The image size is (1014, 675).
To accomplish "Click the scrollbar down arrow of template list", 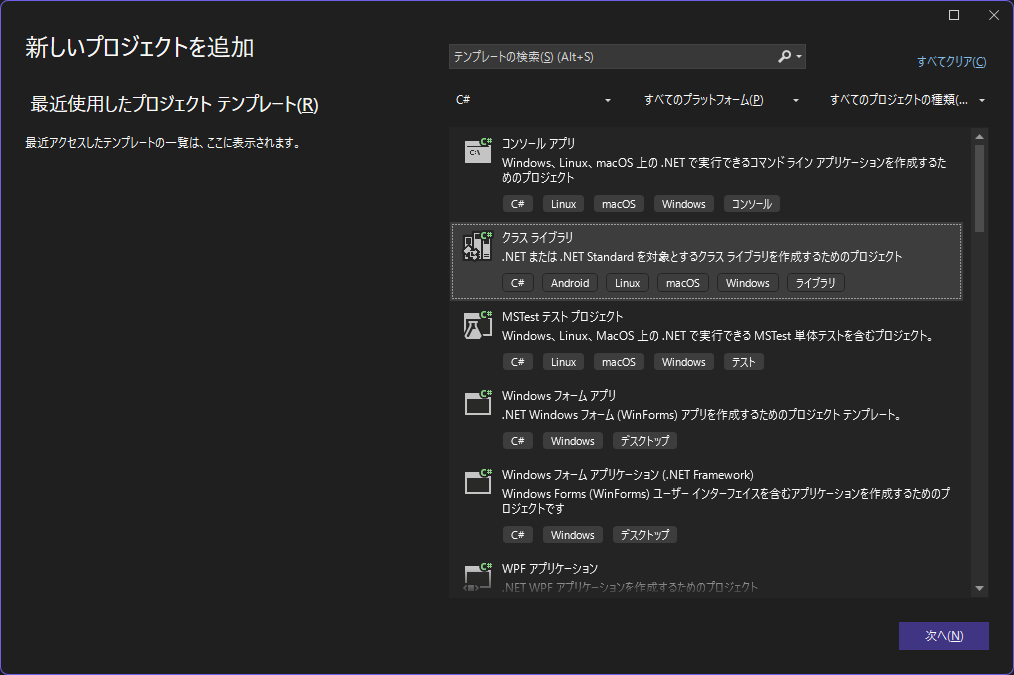I will coord(979,588).
